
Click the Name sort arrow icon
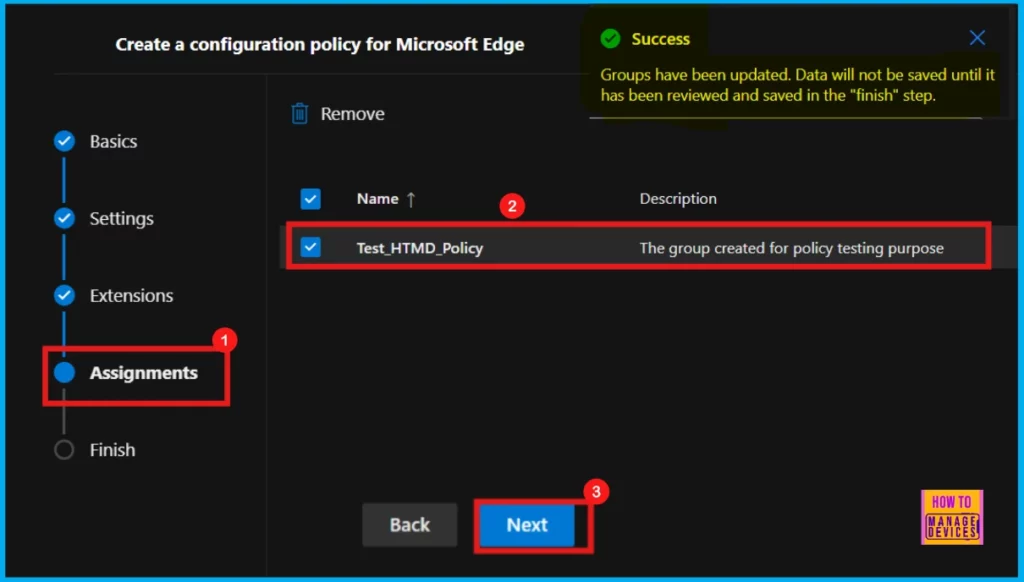click(x=411, y=199)
